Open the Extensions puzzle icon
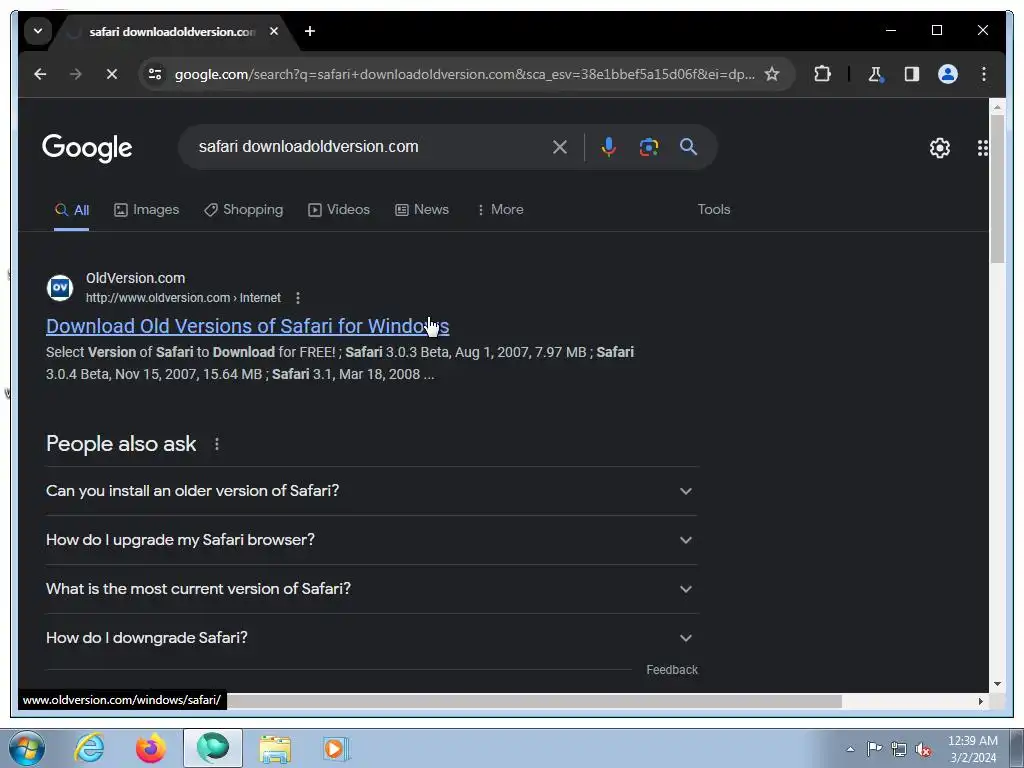1024x768 pixels. (x=822, y=74)
